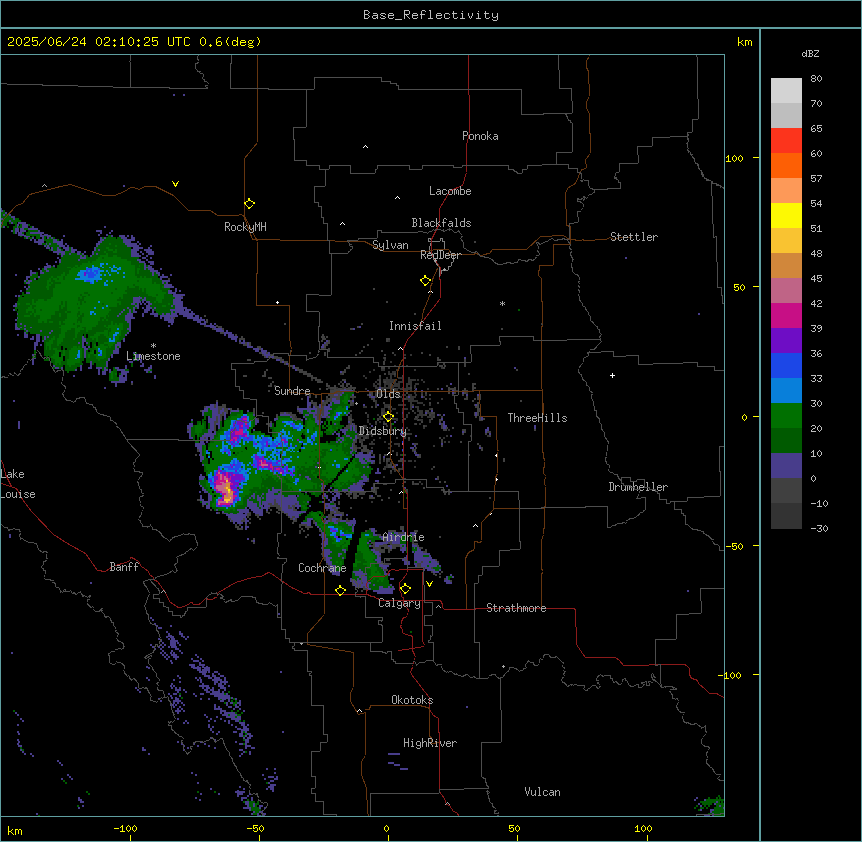Click the 100 tick on the vertical axis
Viewport: 862px width, 842px height.
tap(734, 158)
